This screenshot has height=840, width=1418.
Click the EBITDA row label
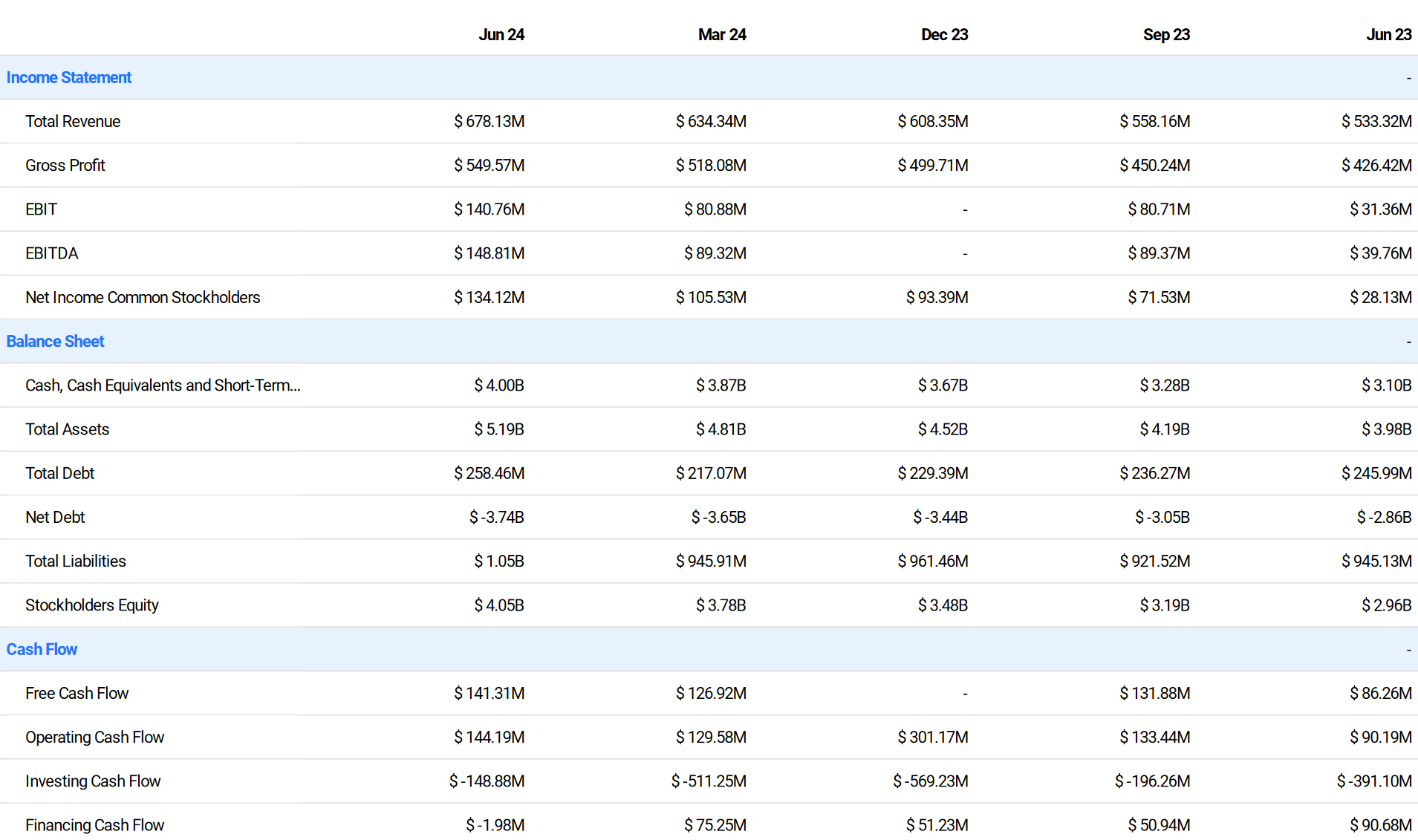[x=51, y=253]
